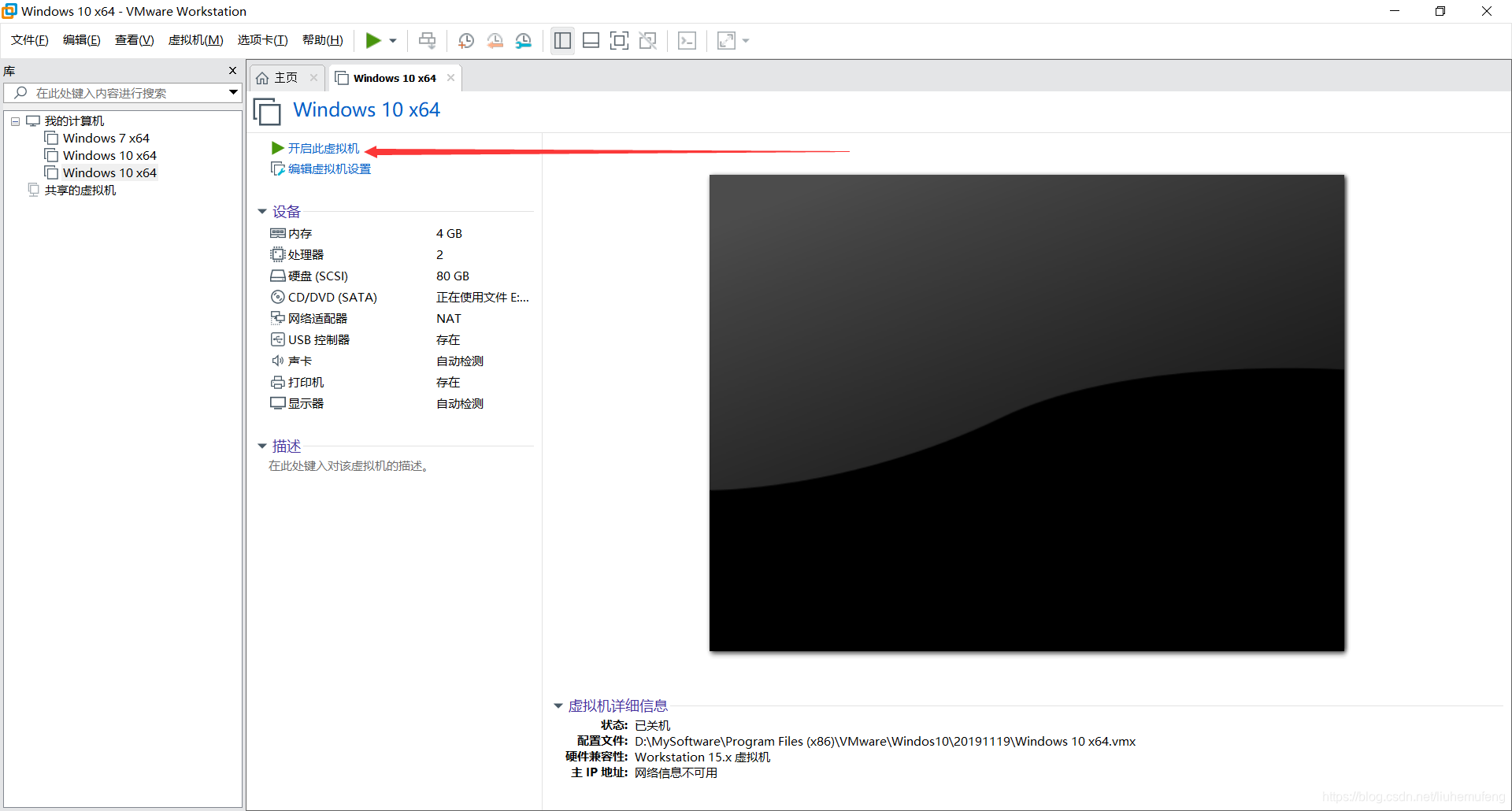Image resolution: width=1512 pixels, height=811 pixels.
Task: Open the 文件(F) menu
Action: pyautogui.click(x=30, y=40)
